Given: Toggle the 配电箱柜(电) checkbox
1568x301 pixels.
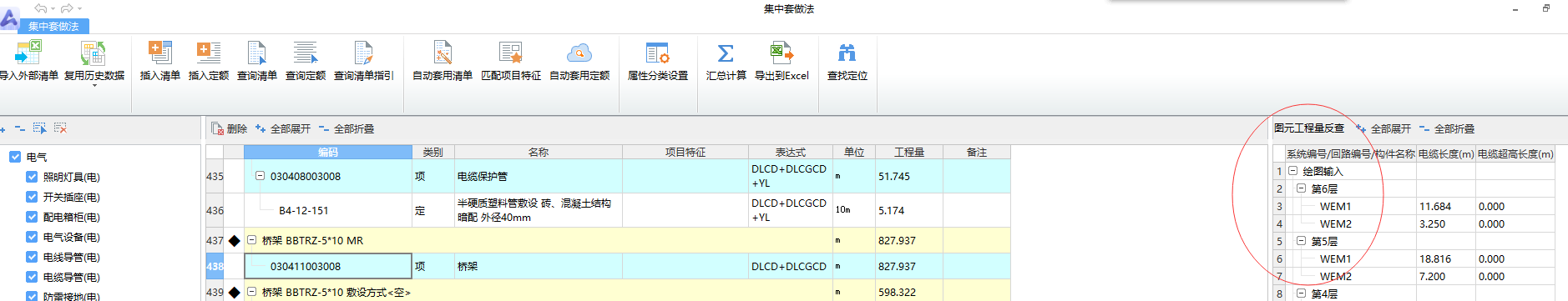Looking at the screenshot, I should coord(32,217).
